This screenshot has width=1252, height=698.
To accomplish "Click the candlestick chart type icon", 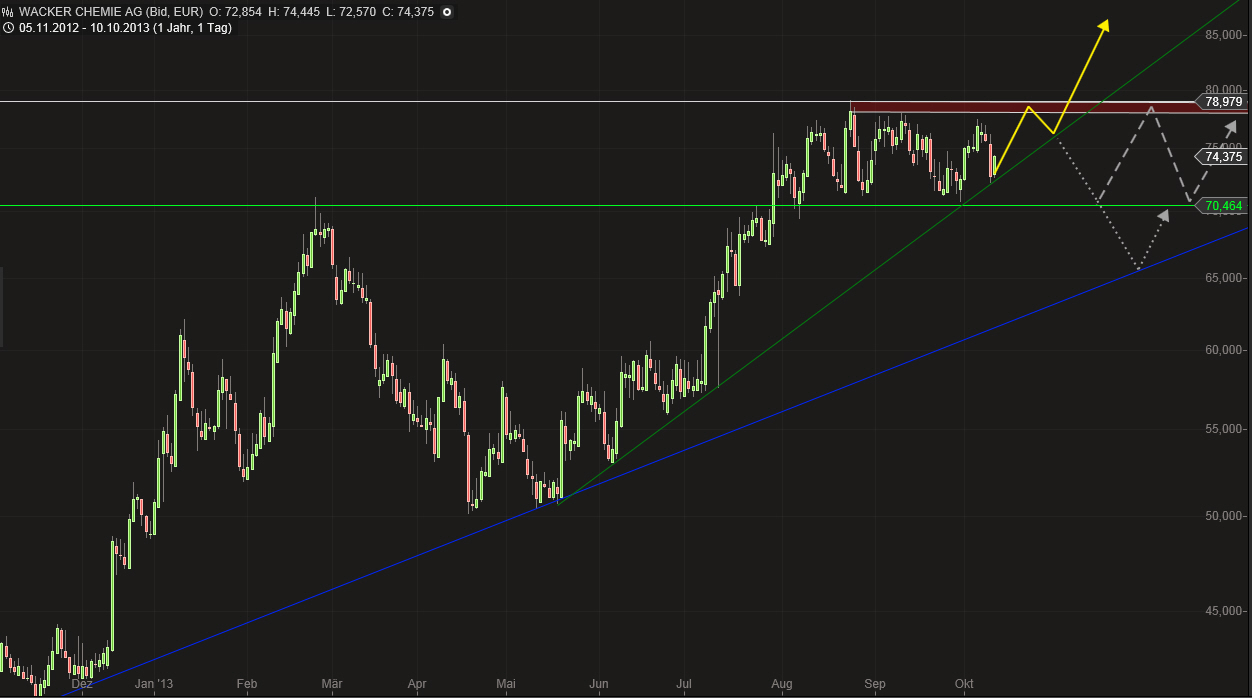I will (x=9, y=12).
